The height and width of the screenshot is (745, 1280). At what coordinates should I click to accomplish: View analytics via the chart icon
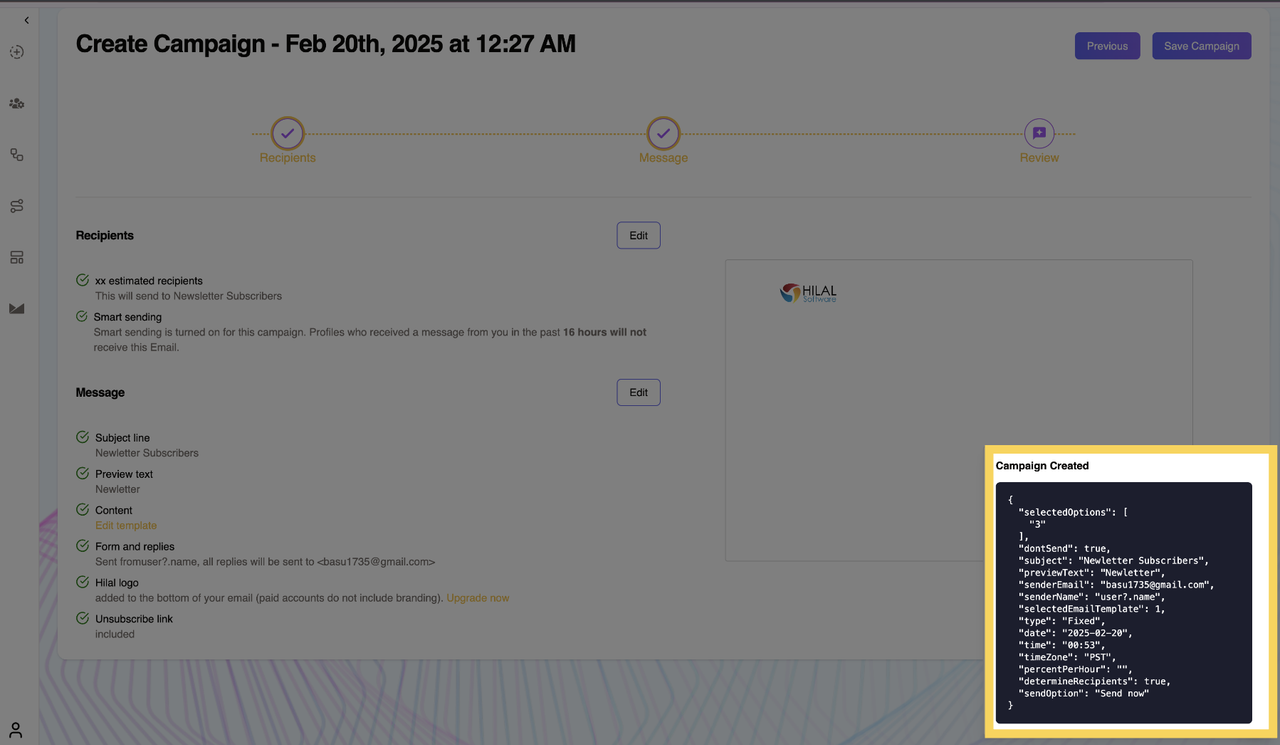pos(16,308)
